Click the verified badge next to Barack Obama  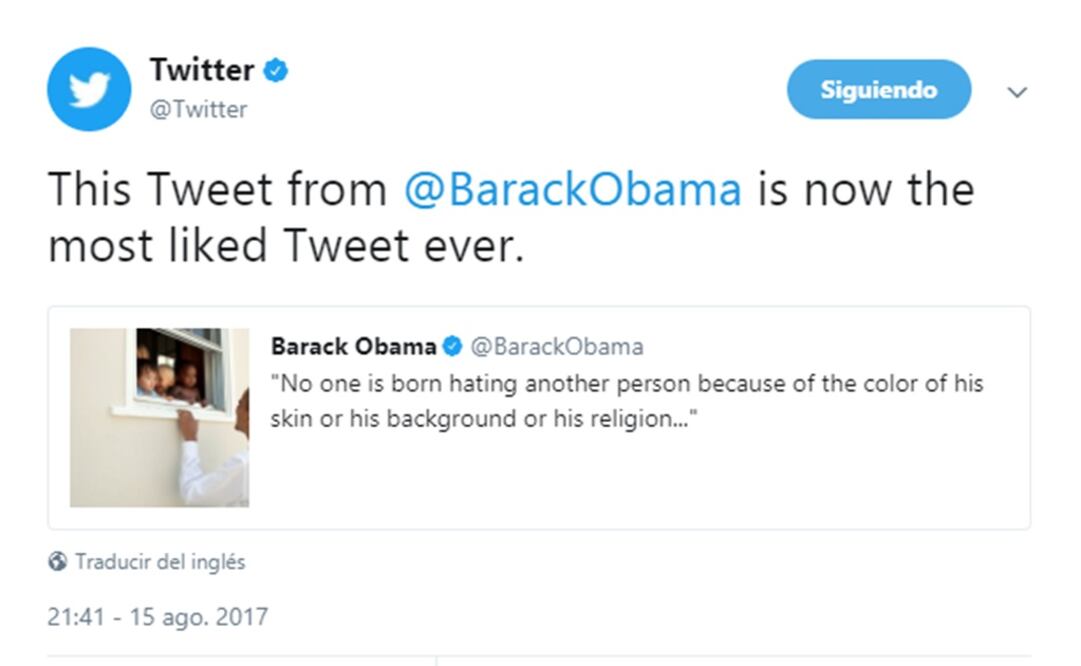(452, 347)
